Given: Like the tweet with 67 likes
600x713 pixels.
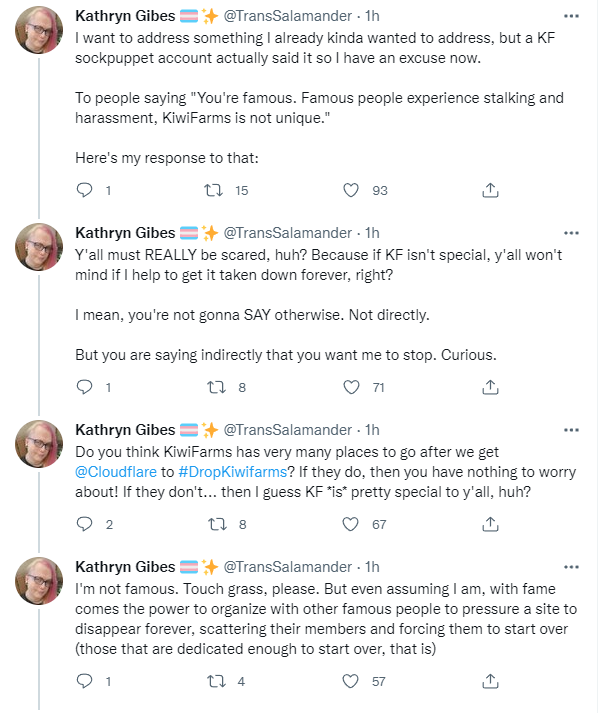Looking at the screenshot, I should [x=350, y=524].
